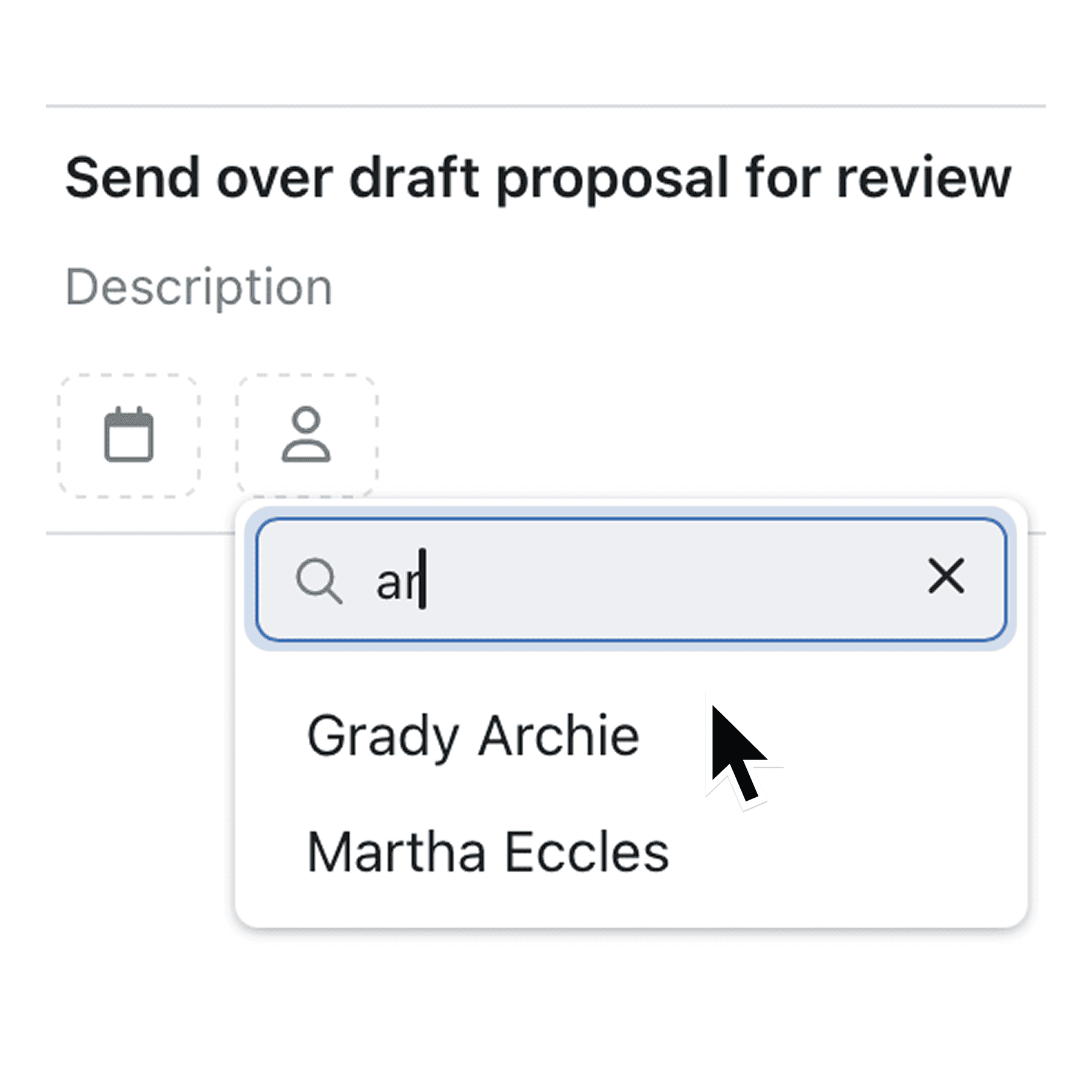Click the horizontal divider above the title
Image resolution: width=1092 pixels, height=1092 pixels.
(546, 104)
